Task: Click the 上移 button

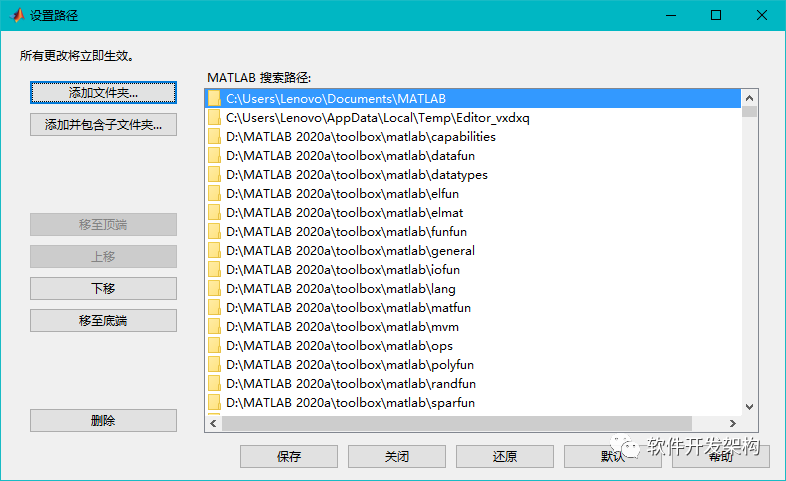Action: click(x=103, y=257)
